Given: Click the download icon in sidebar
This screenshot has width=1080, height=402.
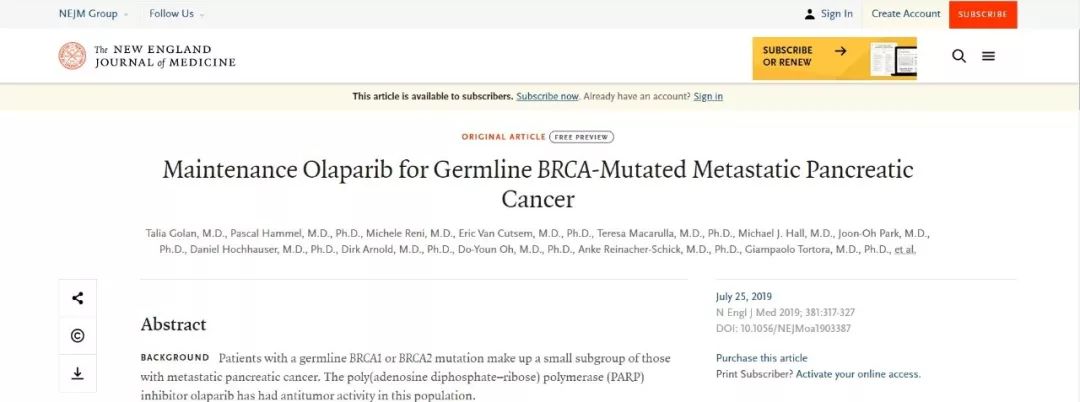Looking at the screenshot, I should point(77,373).
